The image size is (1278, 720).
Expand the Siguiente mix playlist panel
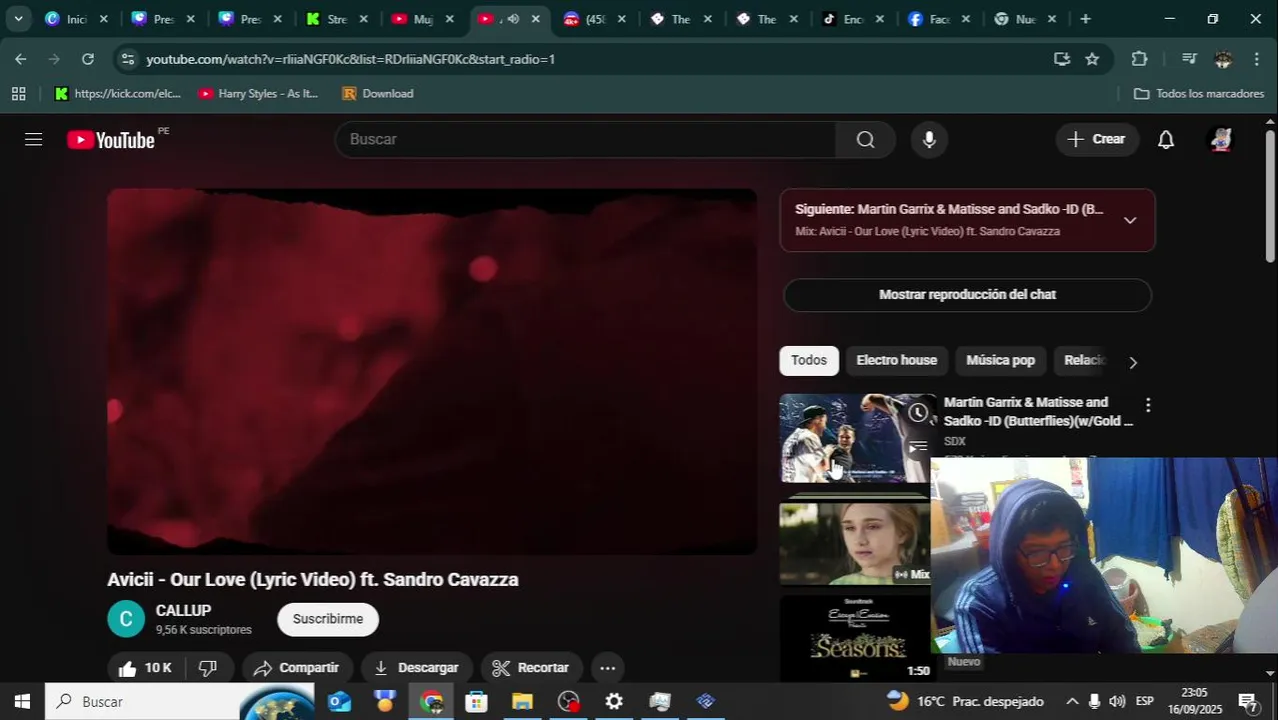click(1130, 220)
